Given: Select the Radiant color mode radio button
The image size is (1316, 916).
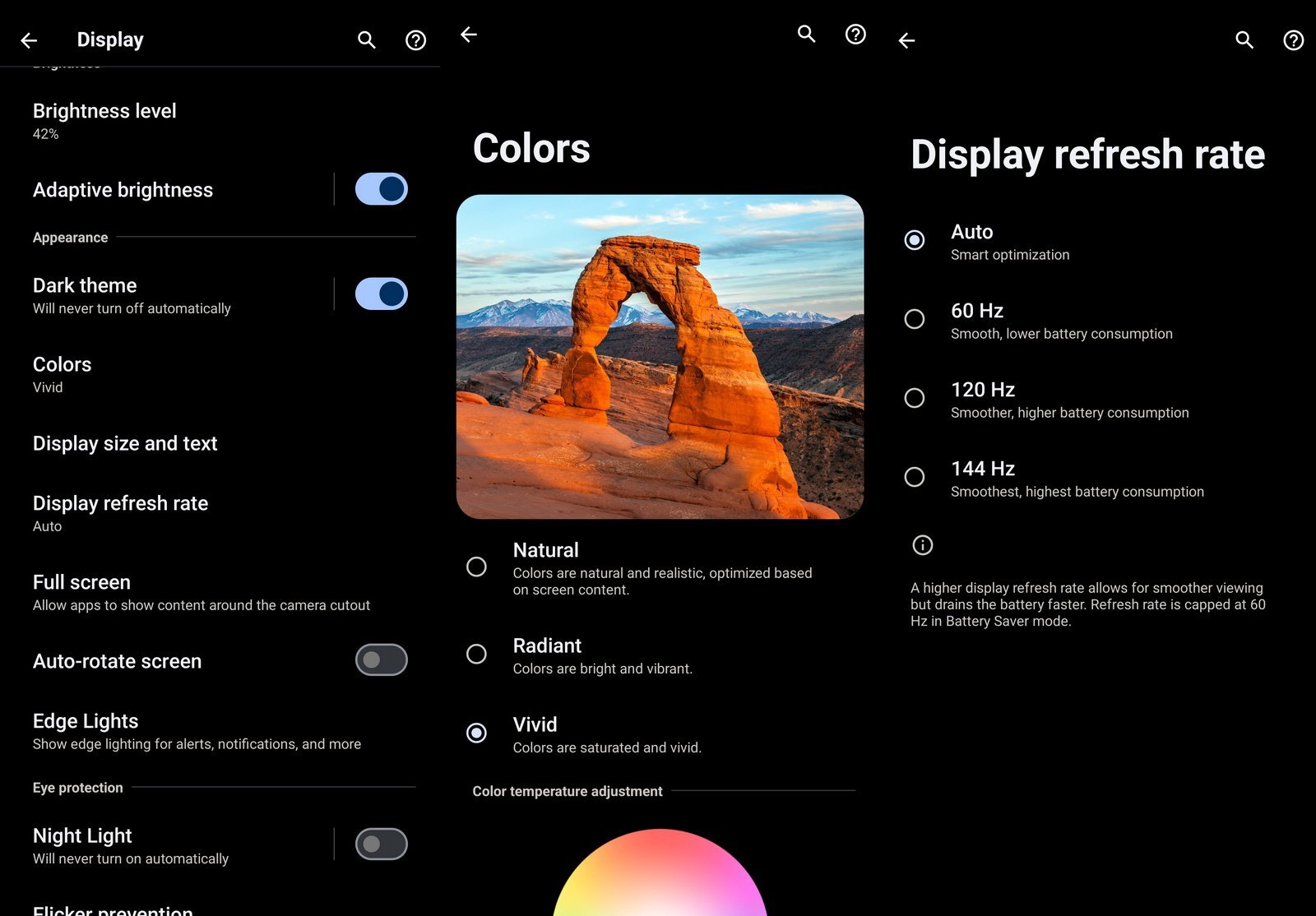Looking at the screenshot, I should (x=476, y=654).
